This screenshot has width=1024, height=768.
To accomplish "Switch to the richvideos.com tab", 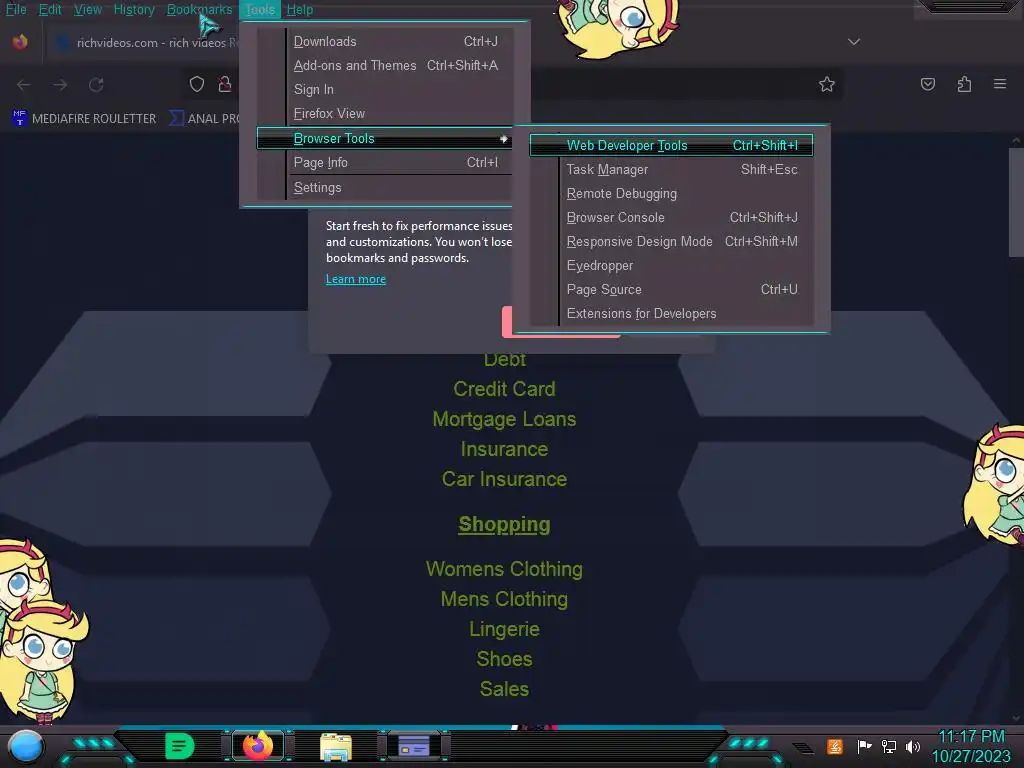I will point(144,43).
